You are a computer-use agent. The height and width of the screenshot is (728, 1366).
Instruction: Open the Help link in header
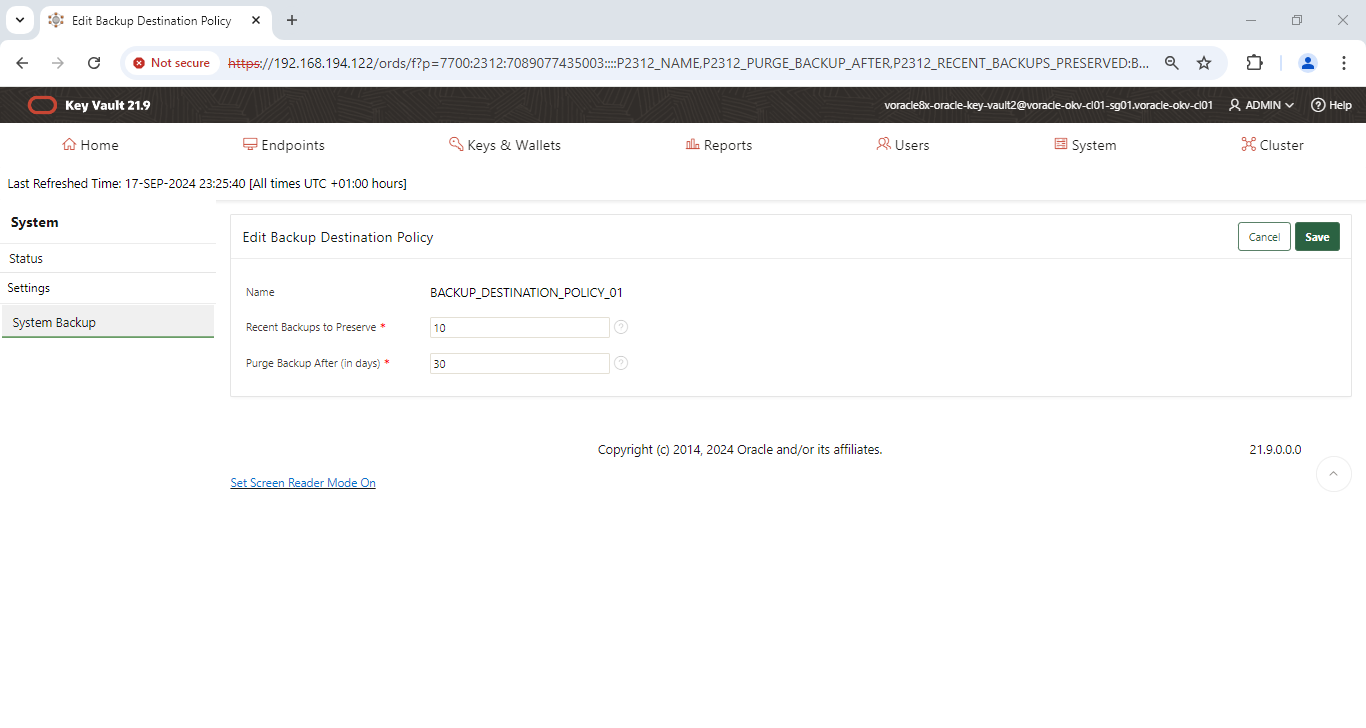[x=1331, y=105]
